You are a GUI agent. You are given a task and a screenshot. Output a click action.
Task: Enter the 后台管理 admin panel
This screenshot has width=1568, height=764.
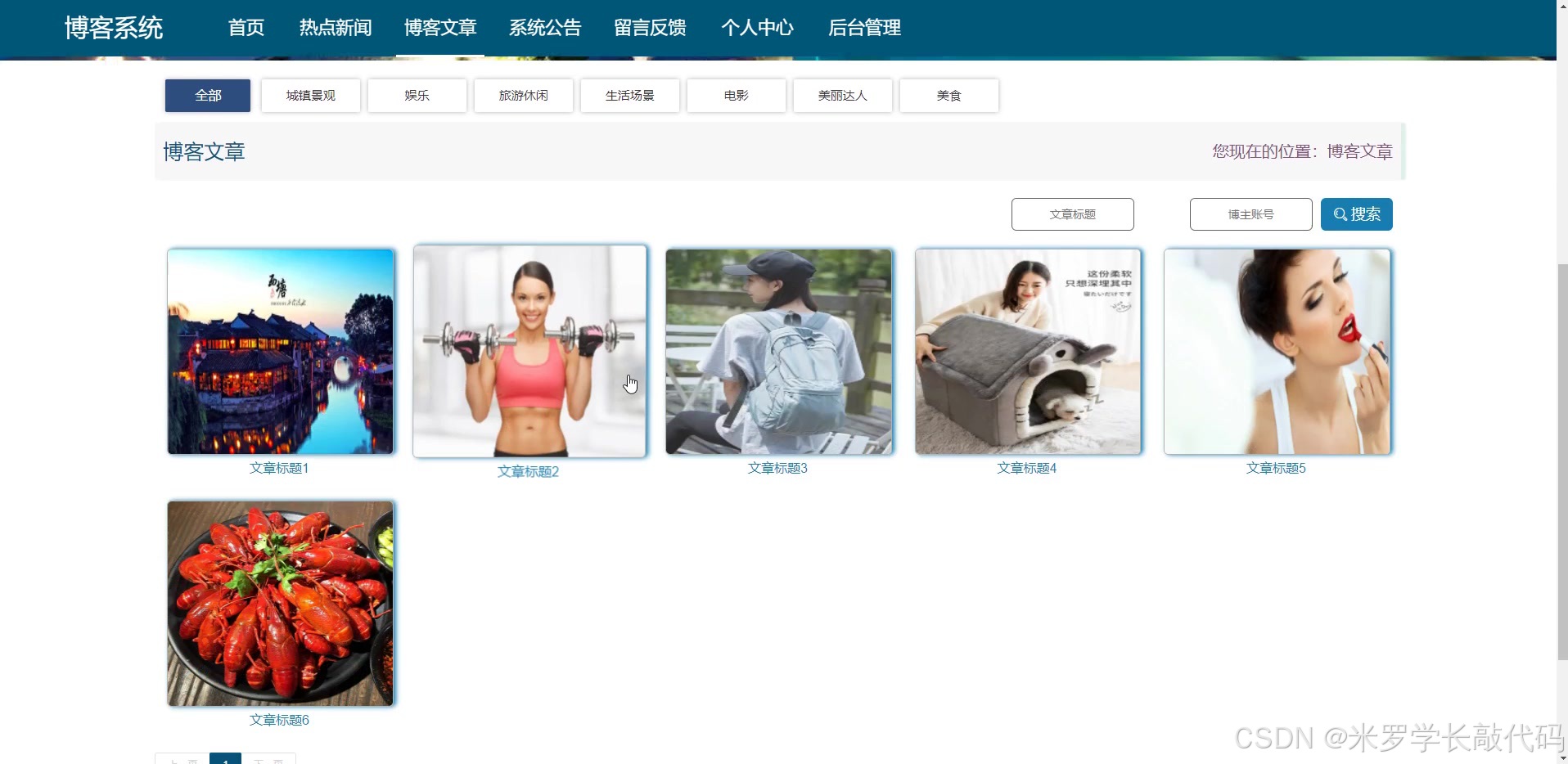tap(864, 27)
